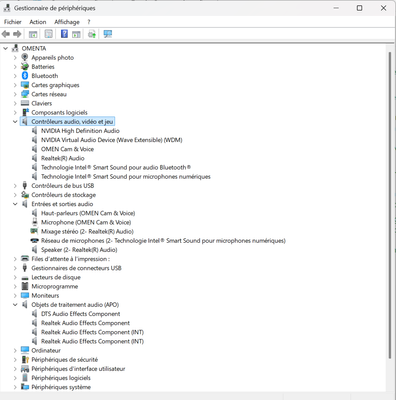Viewport: 396px width, 400px height.
Task: Click the Ordinateur computer icon
Action: [x=25, y=350]
